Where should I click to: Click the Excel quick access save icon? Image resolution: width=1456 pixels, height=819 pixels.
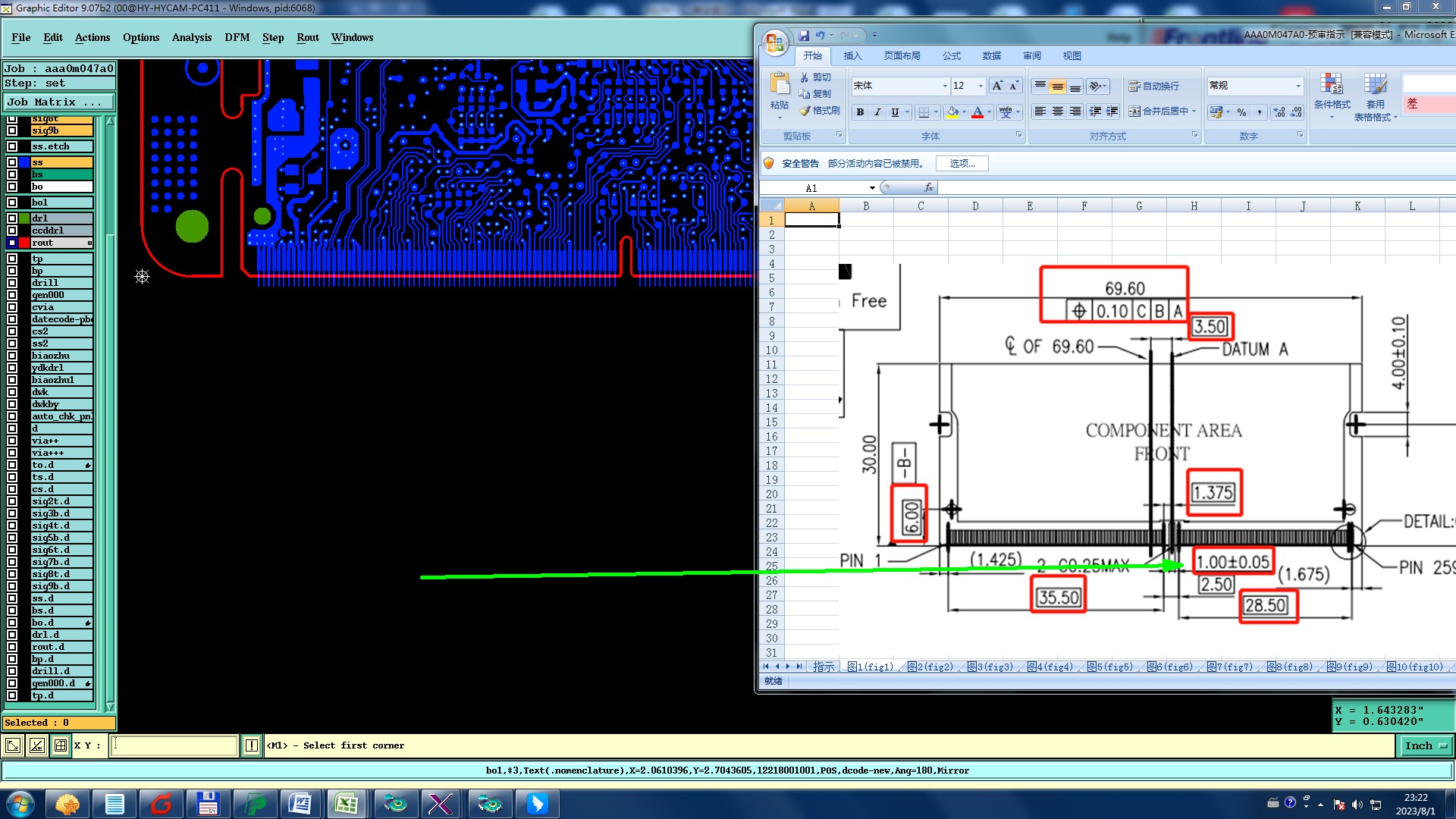pyautogui.click(x=804, y=36)
